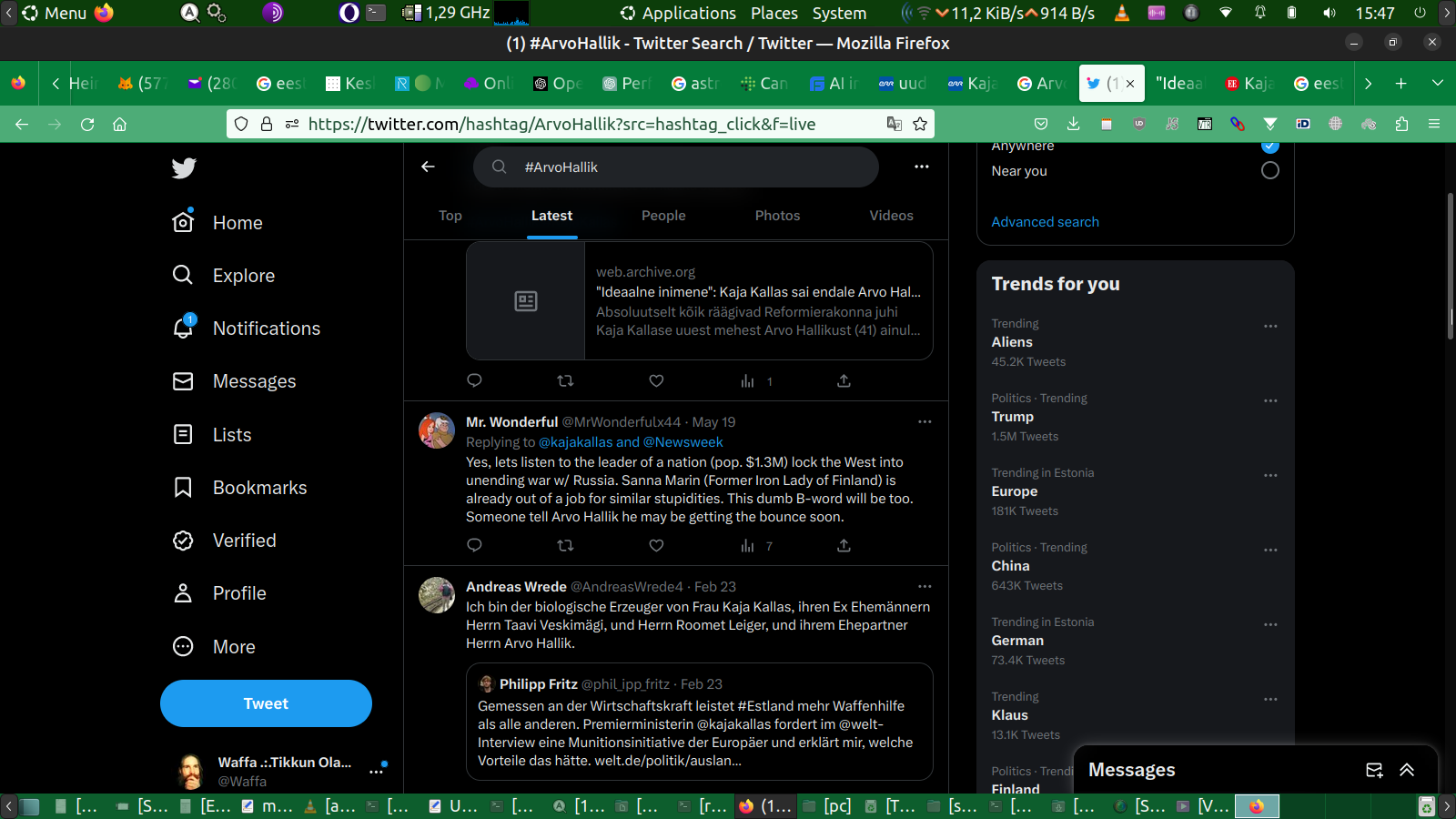The width and height of the screenshot is (1456, 819).
Task: Open the Places menu in top panel
Action: coord(774,13)
